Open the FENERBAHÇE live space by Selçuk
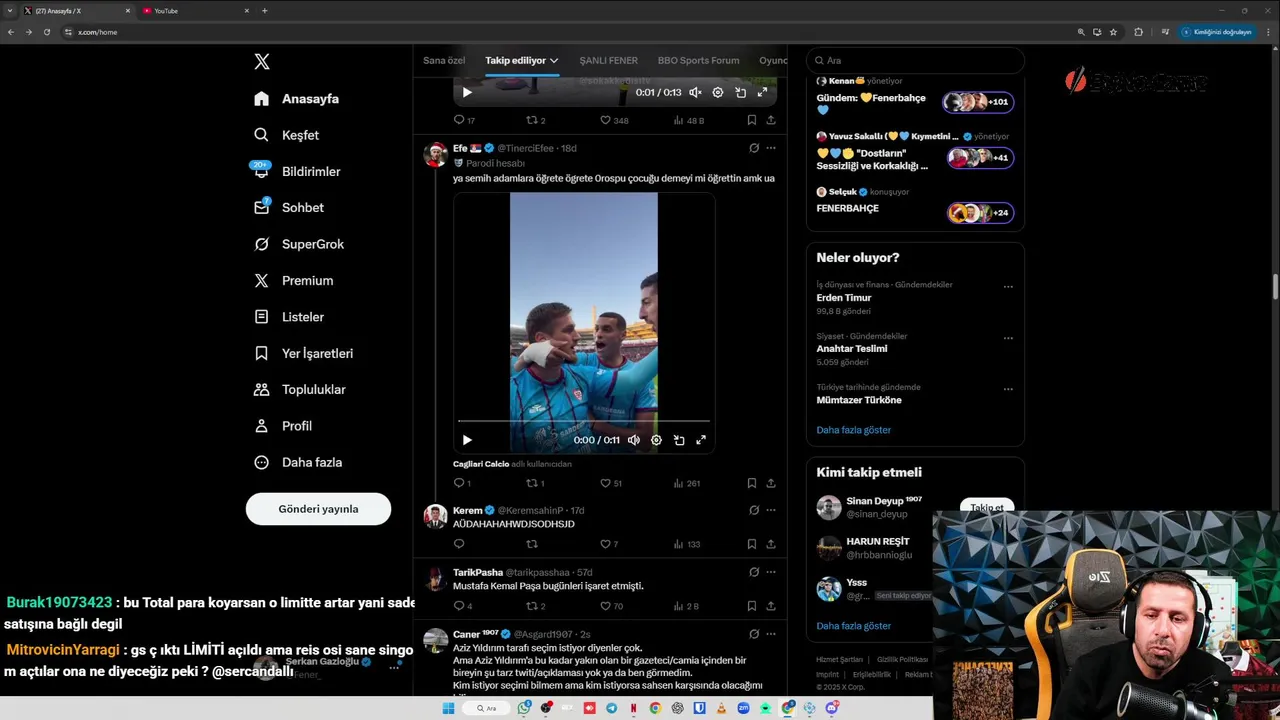This screenshot has height=720, width=1280. click(x=847, y=209)
